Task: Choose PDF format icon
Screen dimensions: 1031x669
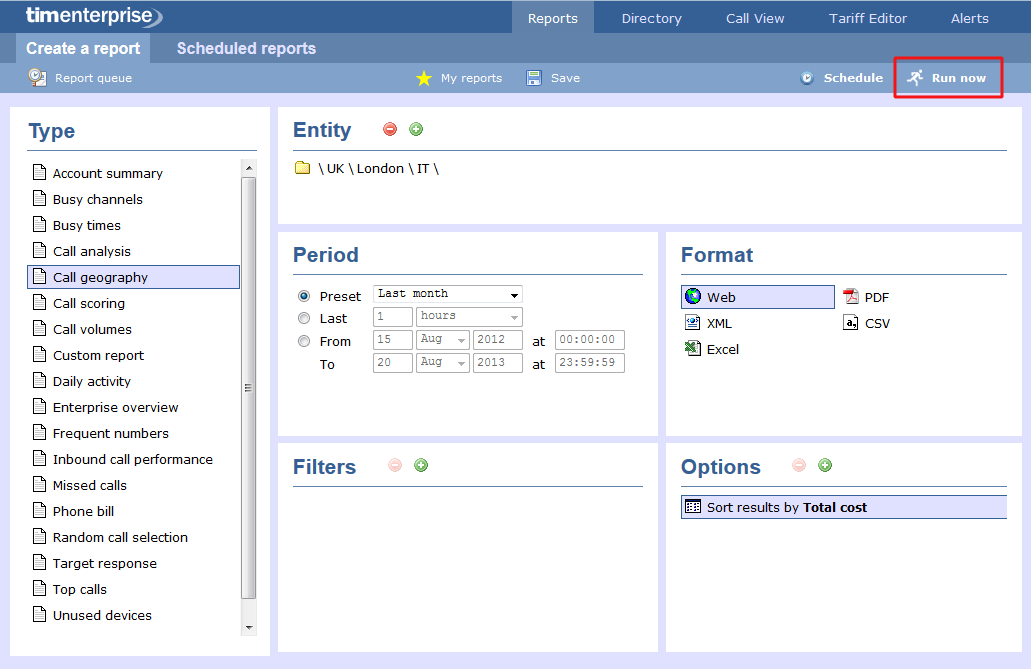Action: click(851, 297)
